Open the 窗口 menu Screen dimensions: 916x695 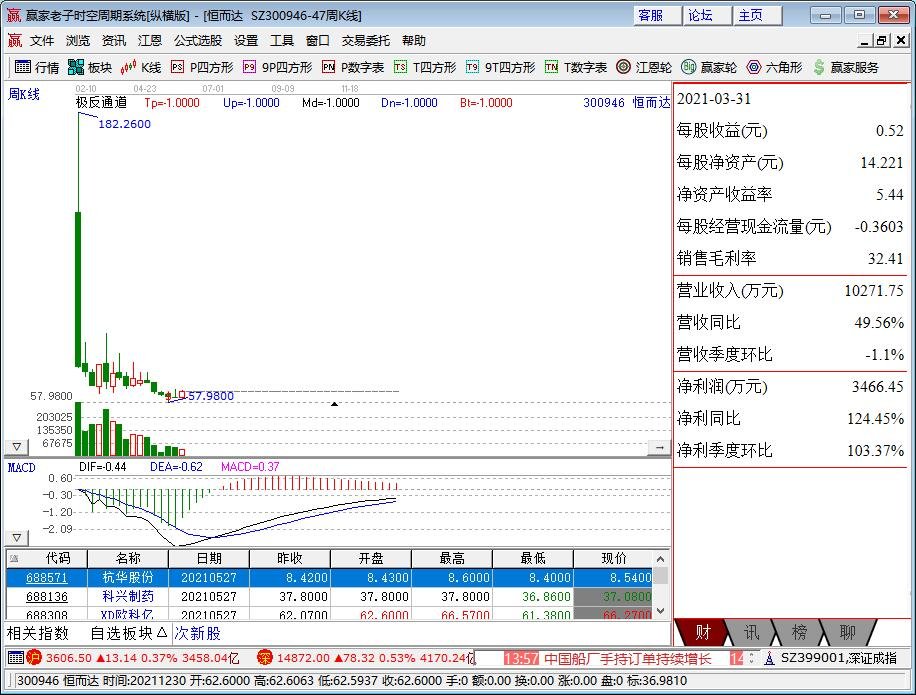click(x=318, y=40)
